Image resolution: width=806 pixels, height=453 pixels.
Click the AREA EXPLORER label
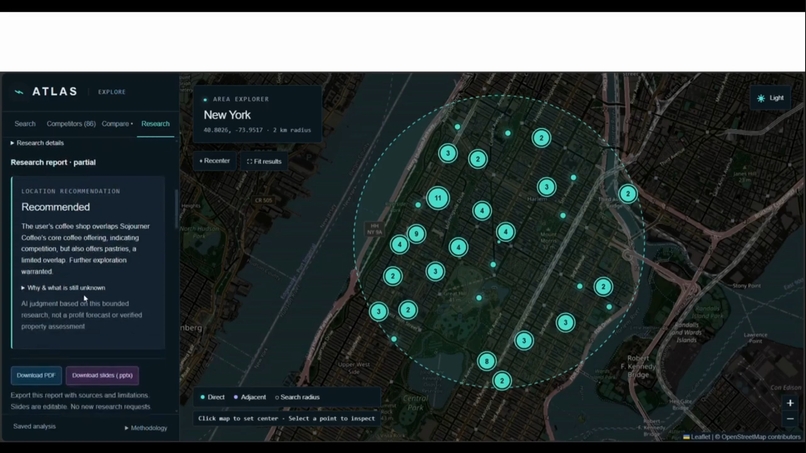click(241, 99)
